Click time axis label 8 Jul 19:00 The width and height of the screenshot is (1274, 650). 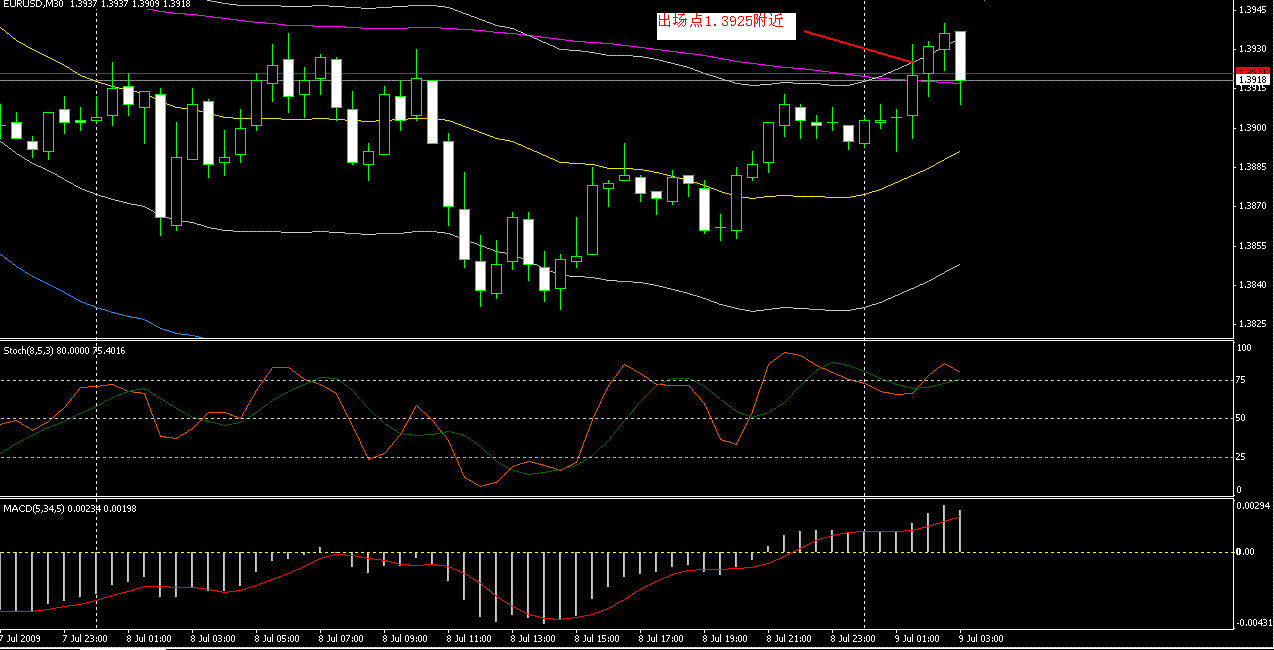tap(723, 638)
